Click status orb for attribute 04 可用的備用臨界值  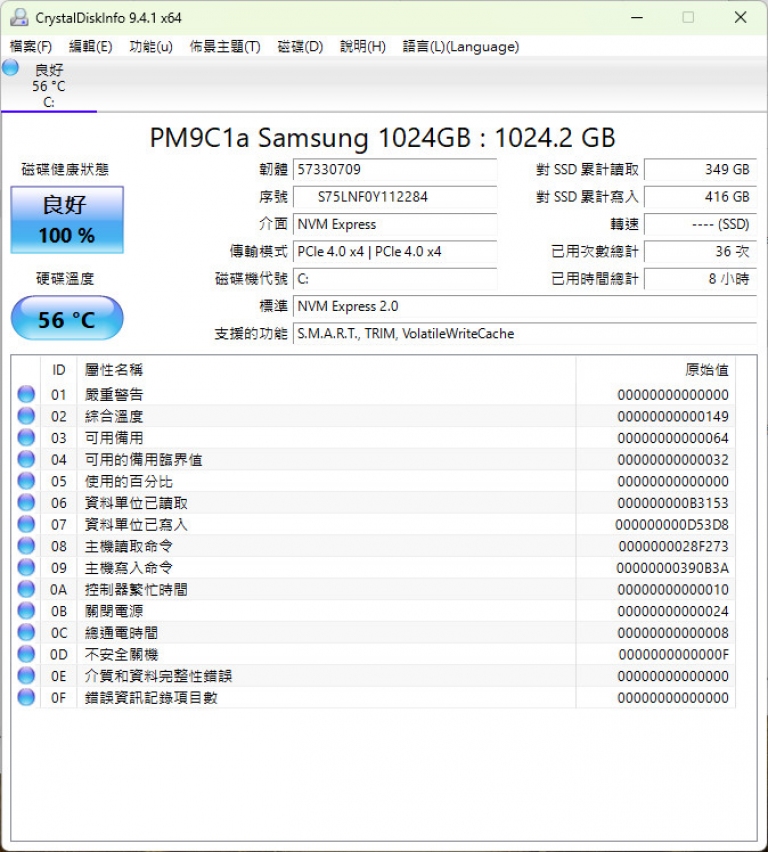(x=26, y=460)
